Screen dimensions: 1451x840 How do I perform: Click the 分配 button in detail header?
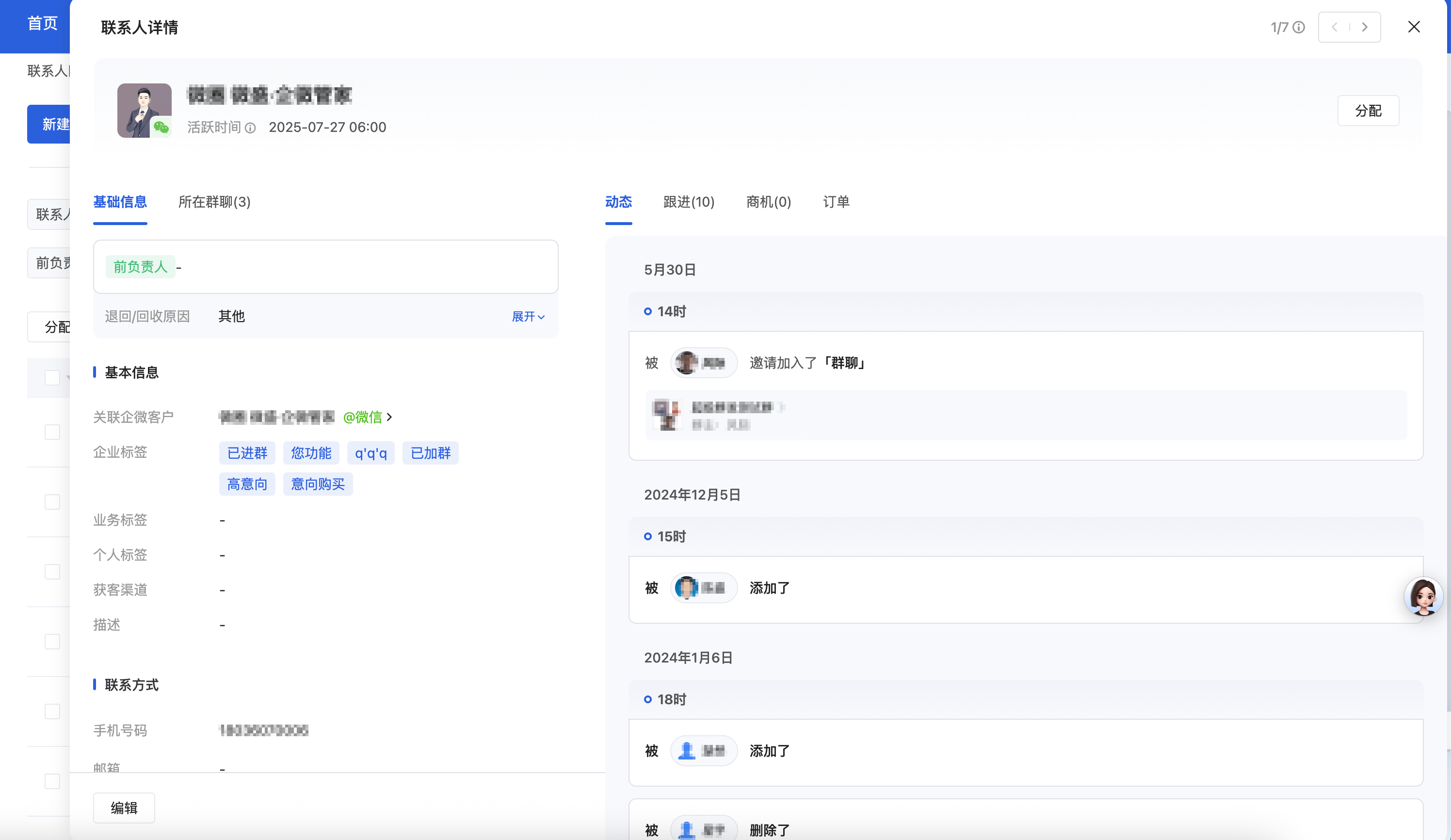1368,111
